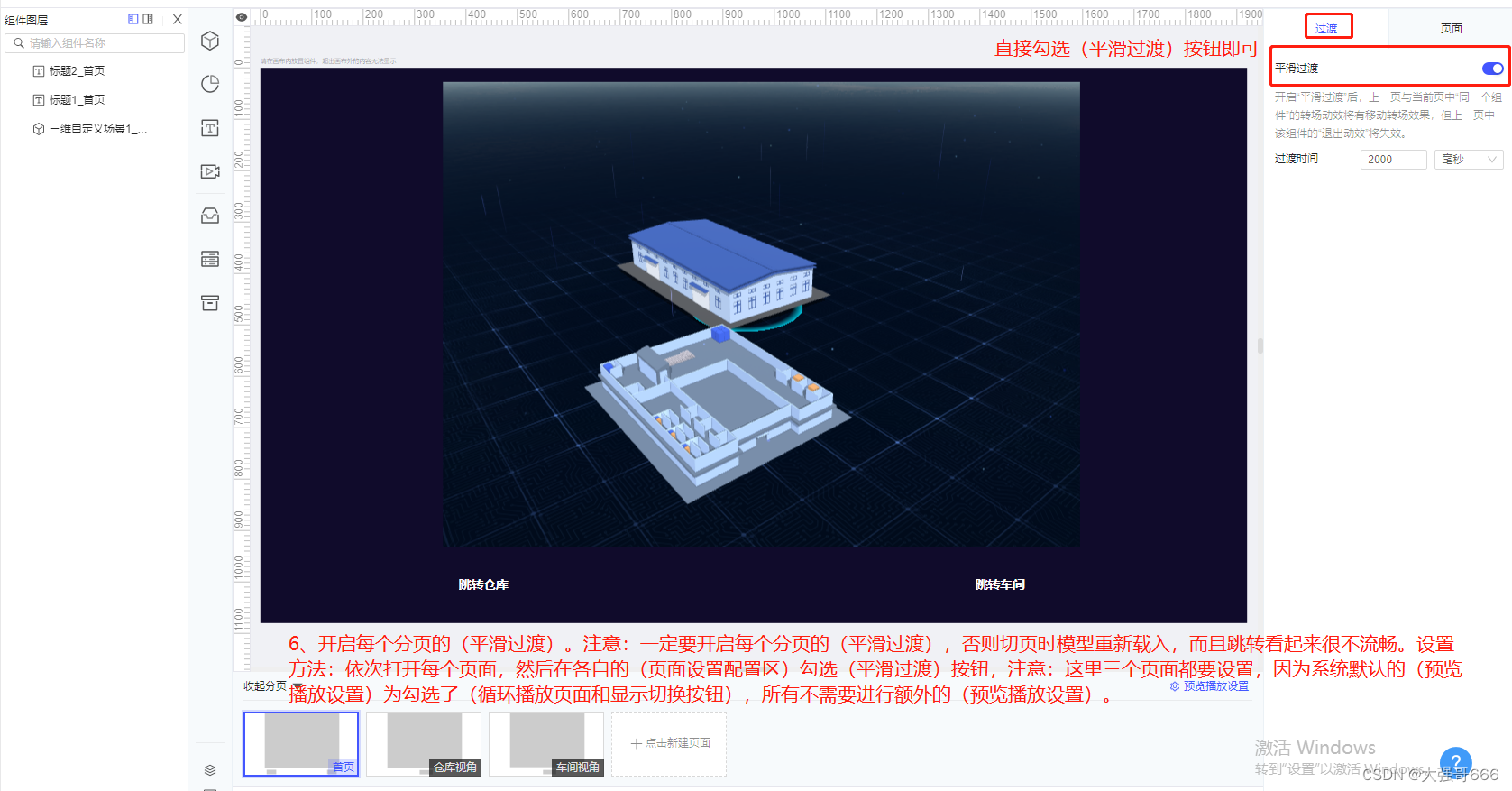
Task: Open the media video components icon
Action: point(210,171)
